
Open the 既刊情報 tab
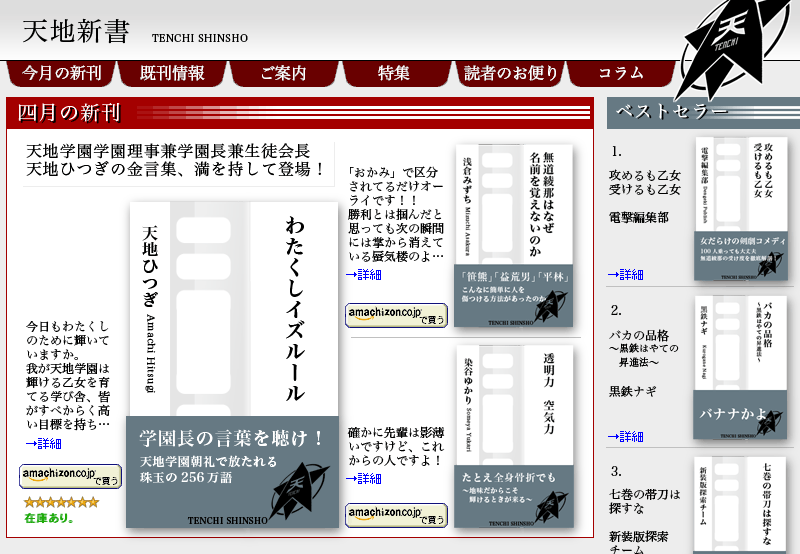(172, 73)
